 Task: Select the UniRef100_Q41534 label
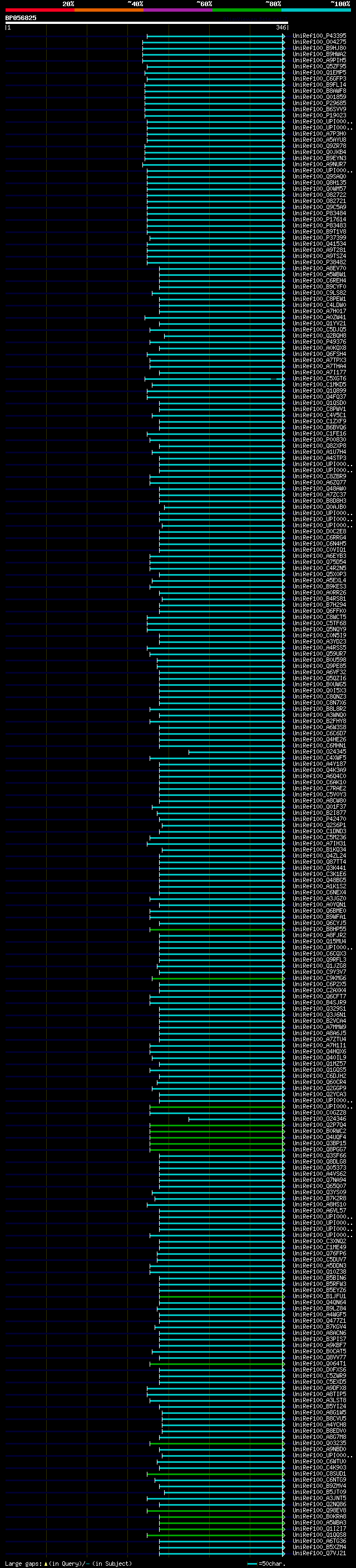click(319, 244)
